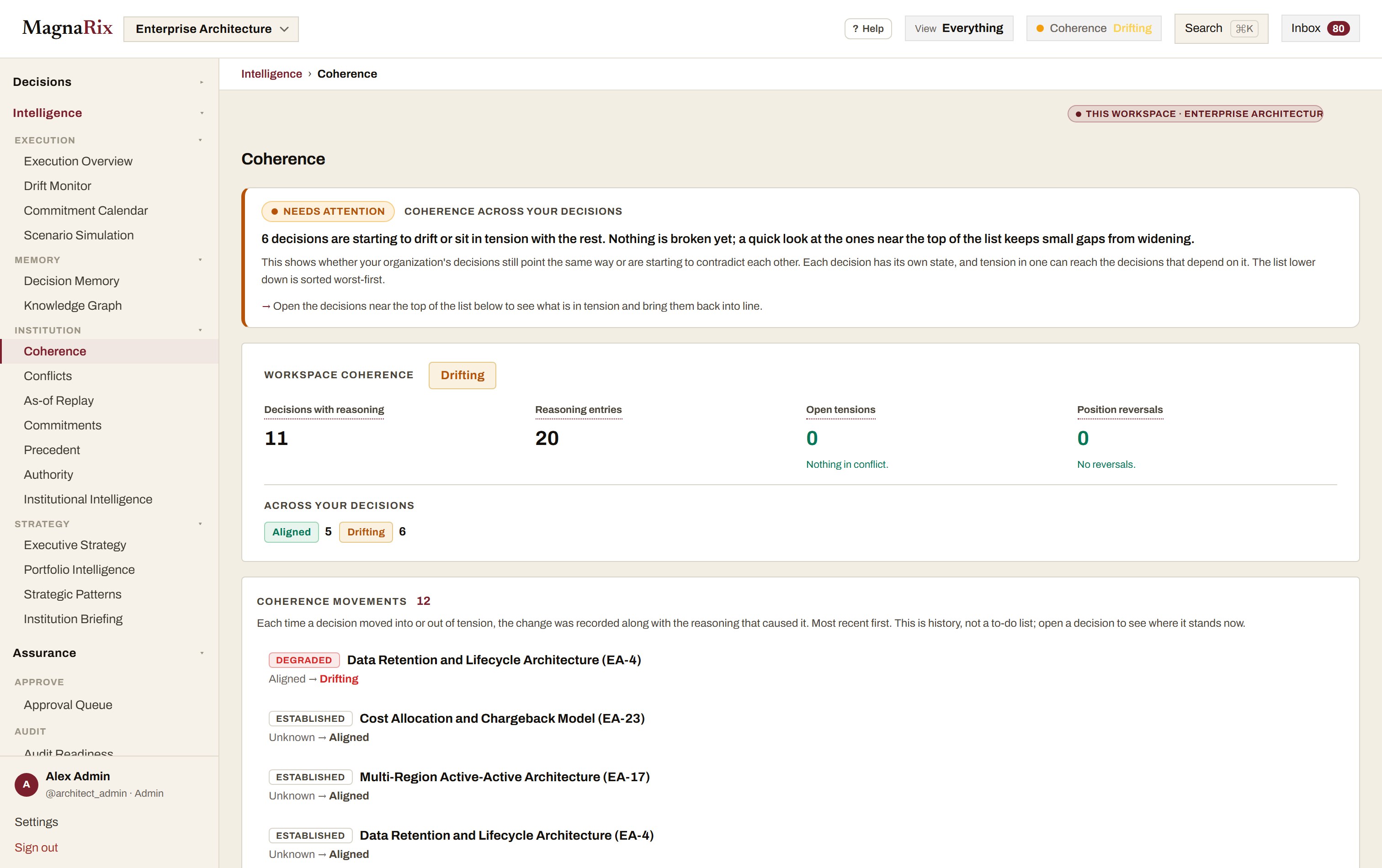The height and width of the screenshot is (868, 1382).
Task: Go to Commitments
Action: (63, 425)
